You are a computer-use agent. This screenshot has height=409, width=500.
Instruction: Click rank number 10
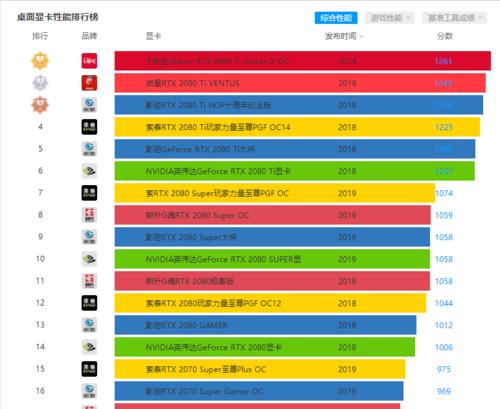(40, 259)
